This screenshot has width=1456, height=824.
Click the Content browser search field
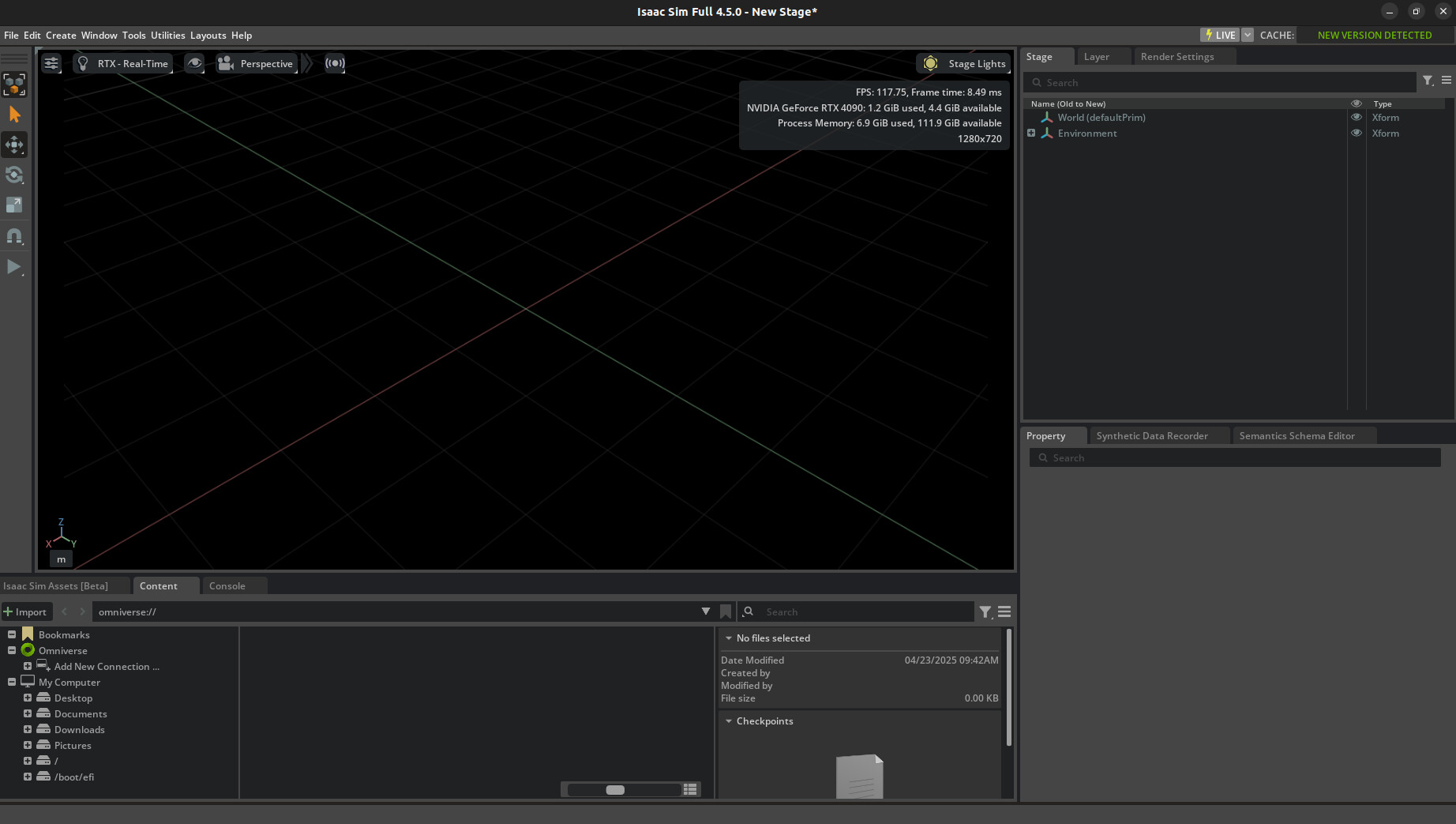tap(857, 611)
